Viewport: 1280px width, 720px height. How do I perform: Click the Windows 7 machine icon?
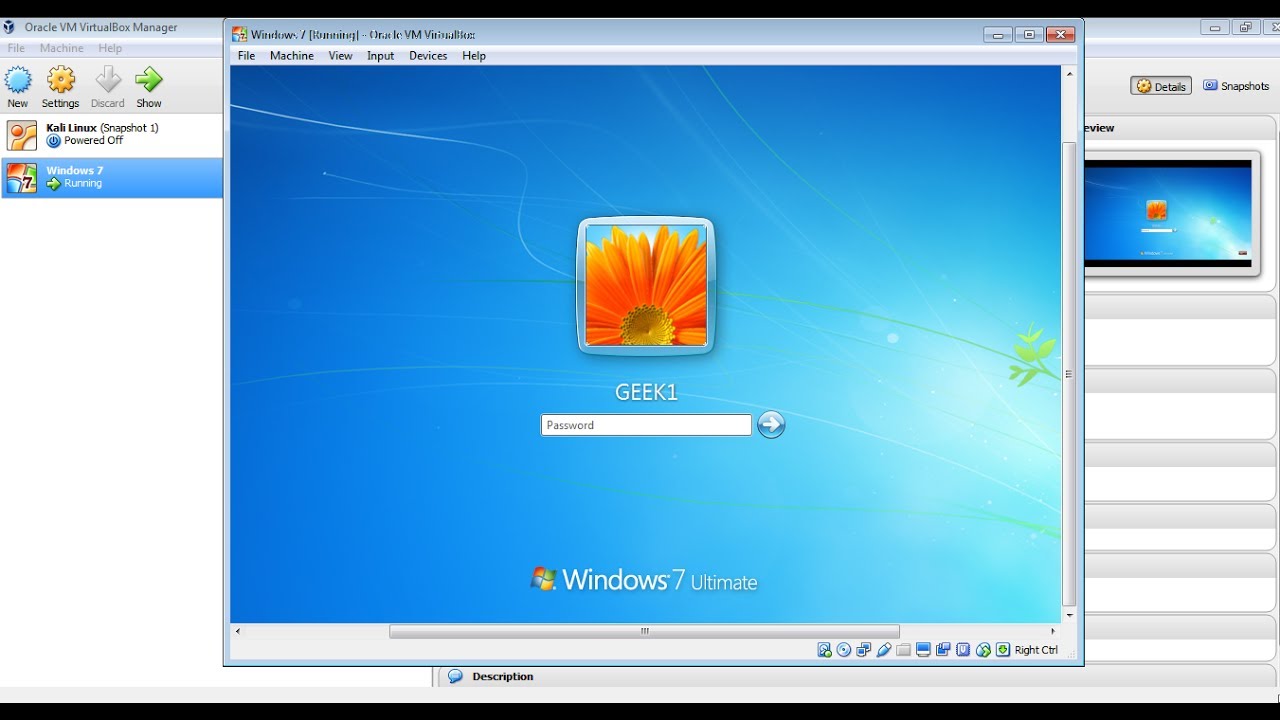click(22, 178)
